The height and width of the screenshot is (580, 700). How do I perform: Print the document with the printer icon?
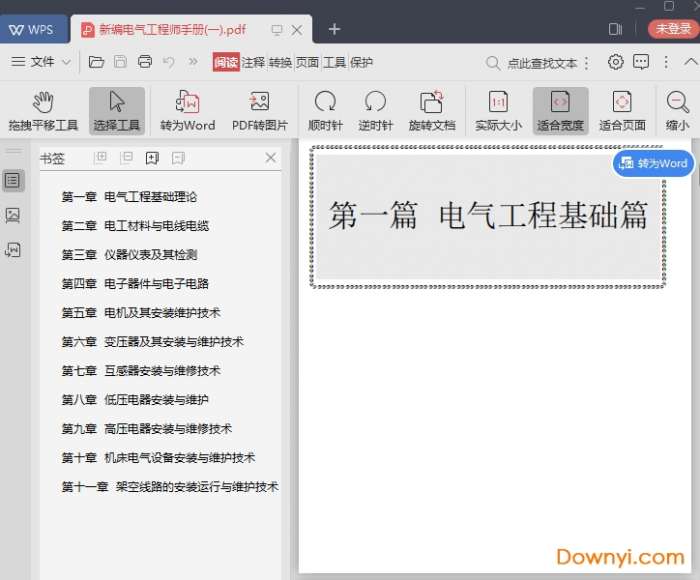point(145,62)
